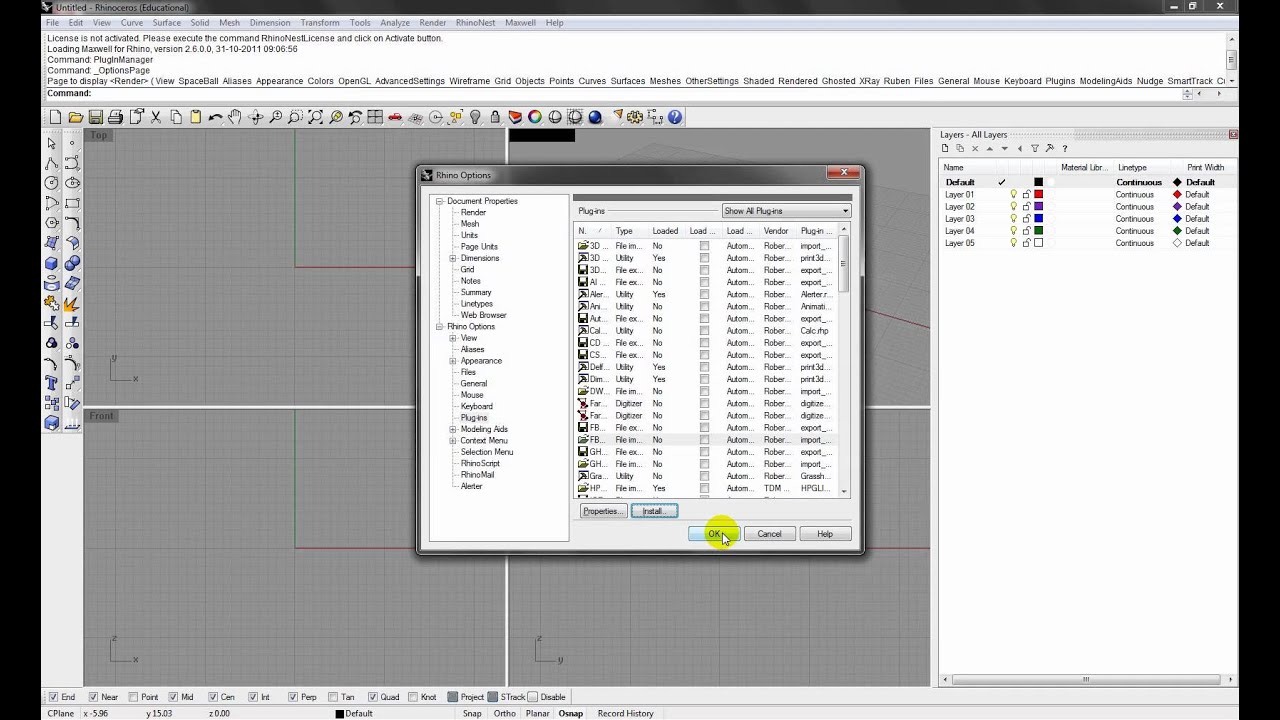Select the arrow pointer tool in the sidebar
The height and width of the screenshot is (720, 1280).
click(51, 143)
